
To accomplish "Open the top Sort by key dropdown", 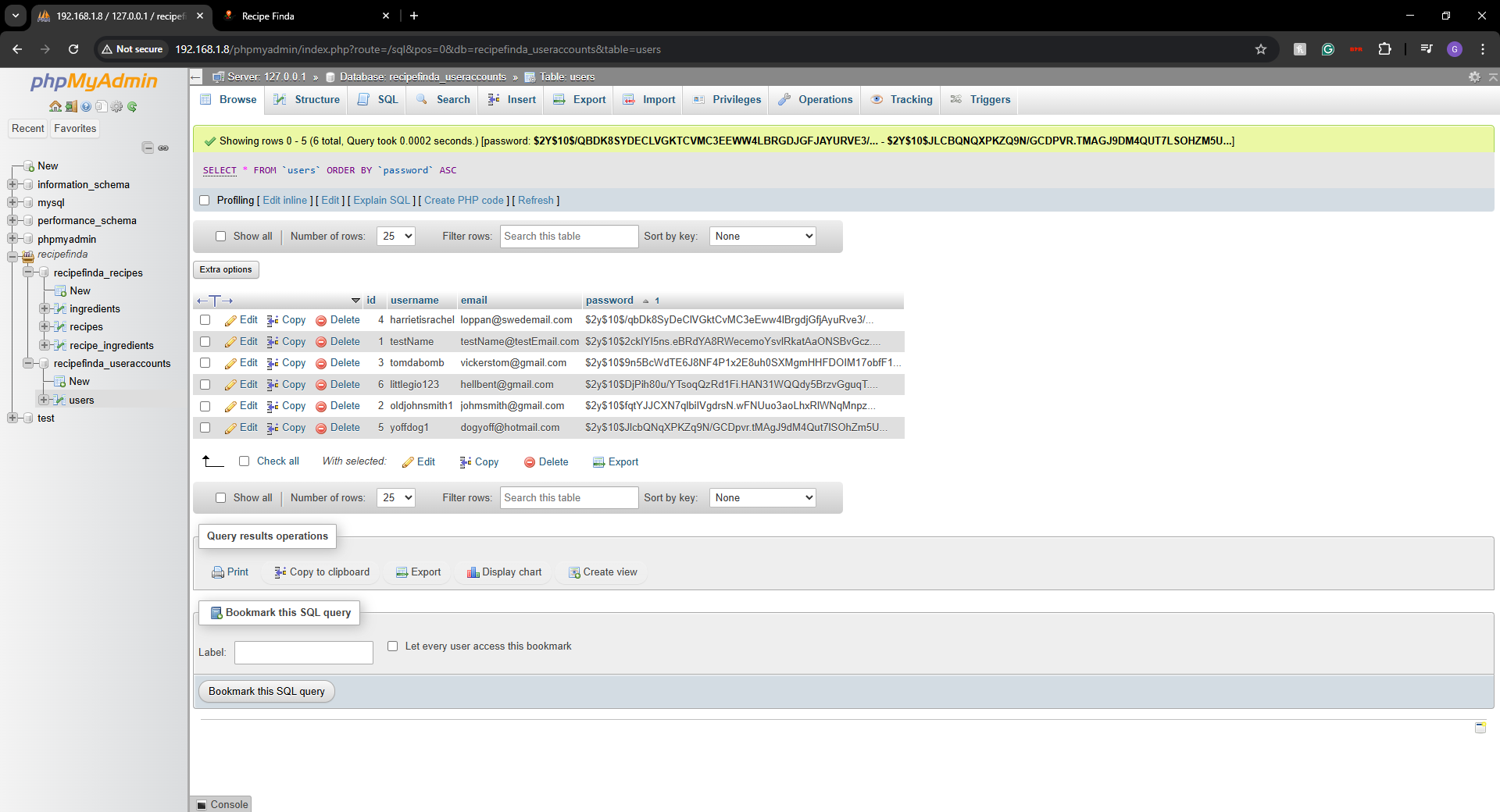I will coord(762,237).
